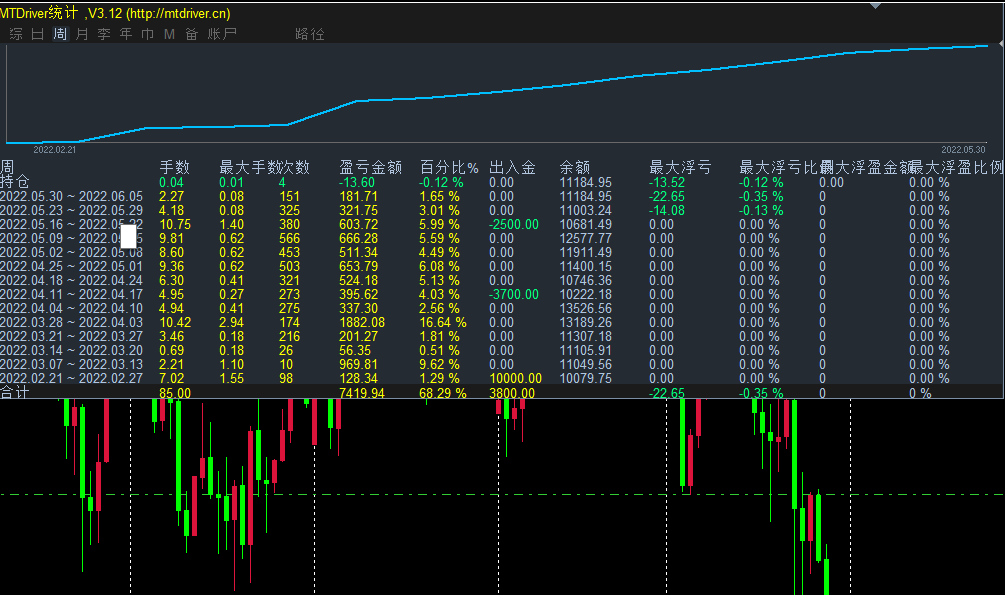Click the 最大浮亏 column header

coord(680,167)
